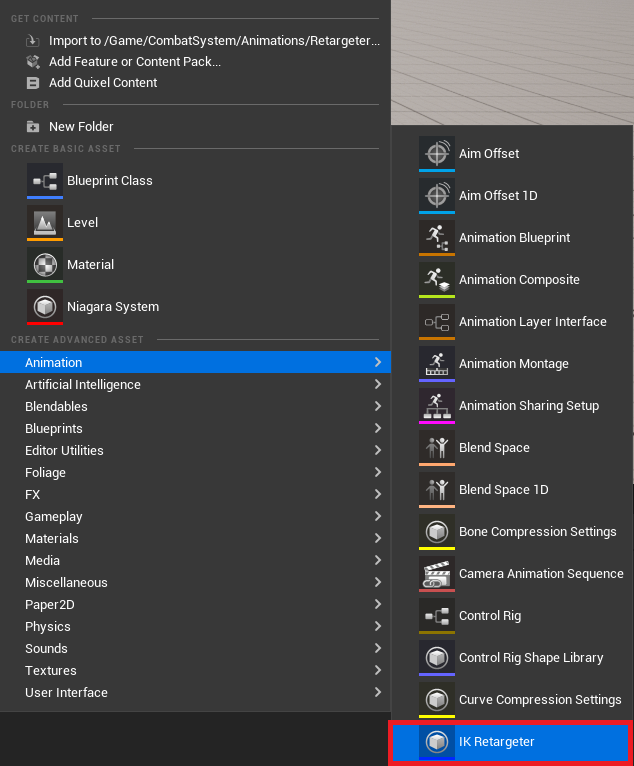
Task: Click the Animation Sharing Setup icon
Action: pyautogui.click(x=437, y=406)
